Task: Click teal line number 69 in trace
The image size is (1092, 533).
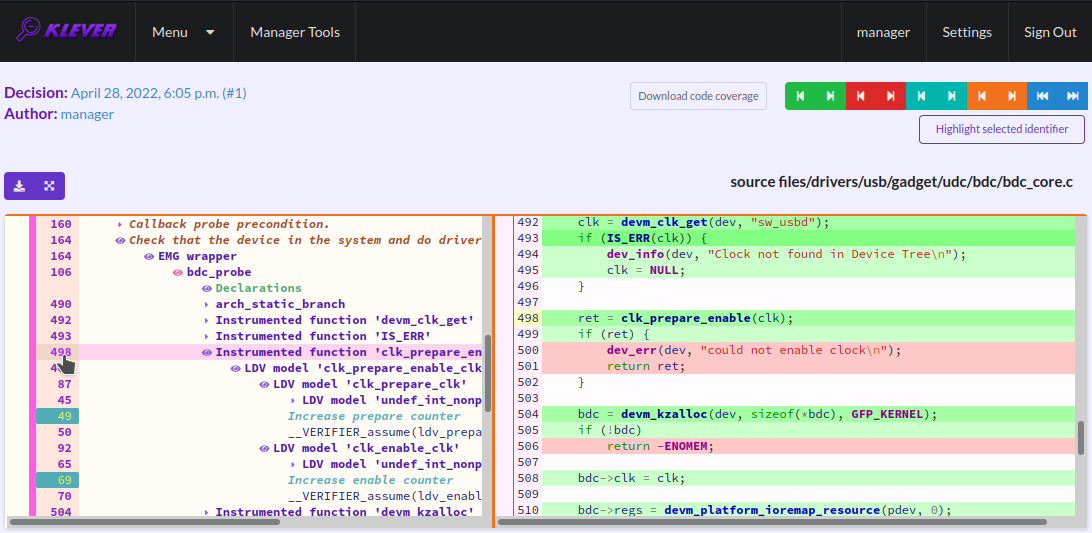Action: tap(58, 481)
